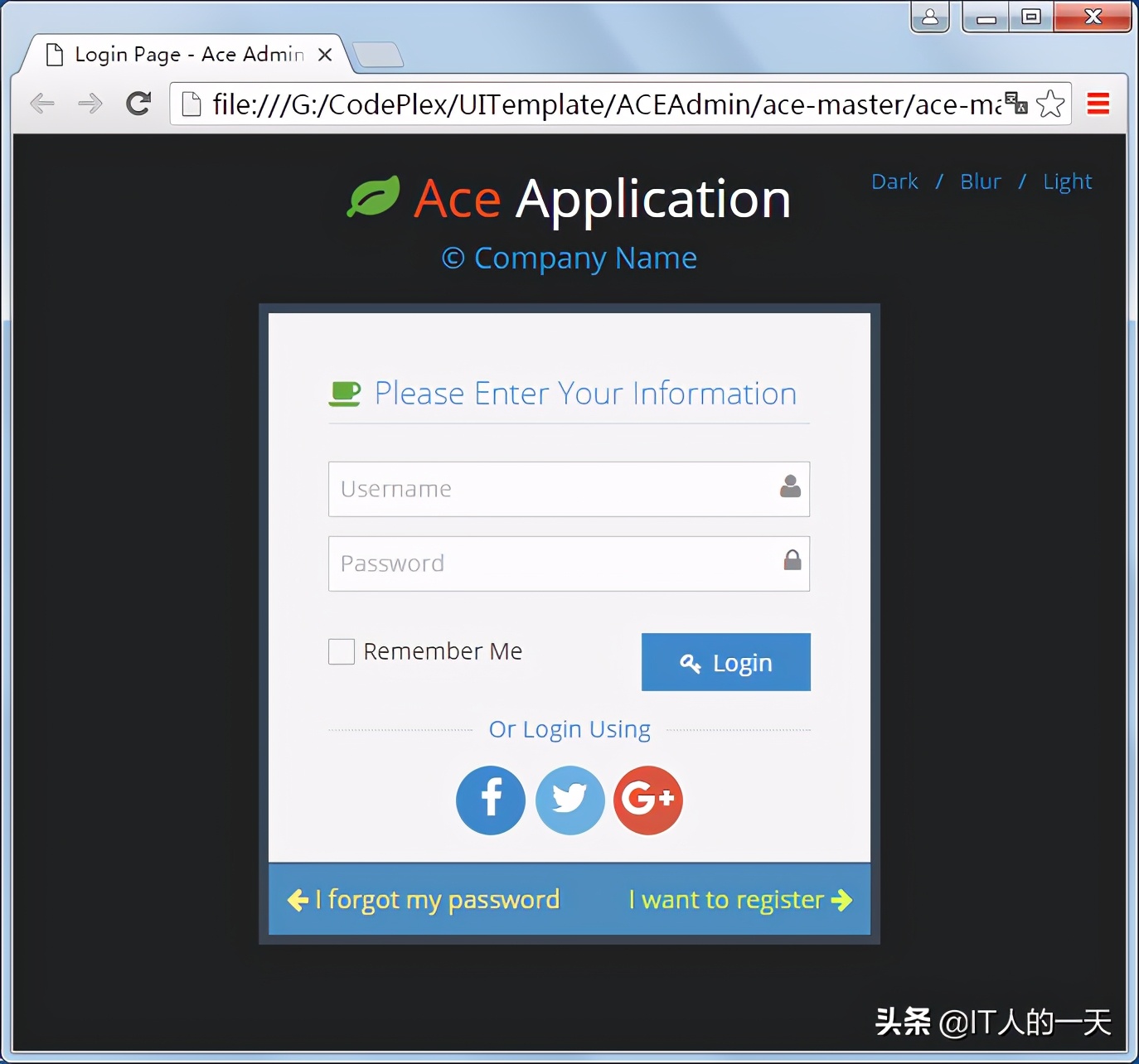1139x1064 pixels.
Task: Check the Remember Me checkbox
Action: tap(342, 651)
